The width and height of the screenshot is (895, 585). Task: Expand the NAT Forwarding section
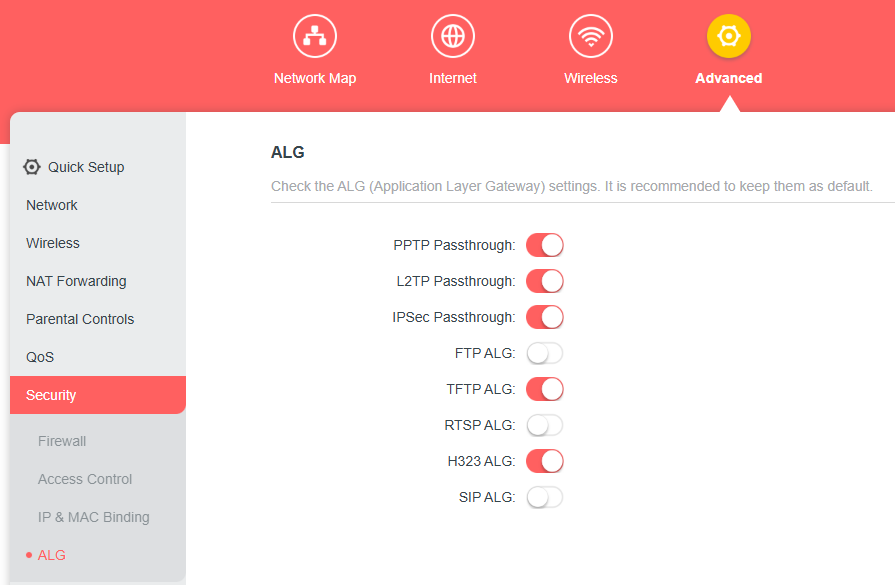[x=76, y=281]
